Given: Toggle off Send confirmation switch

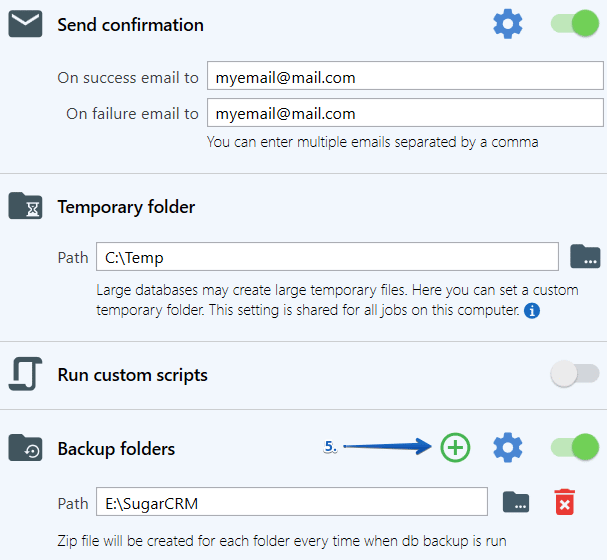Looking at the screenshot, I should point(575,24).
